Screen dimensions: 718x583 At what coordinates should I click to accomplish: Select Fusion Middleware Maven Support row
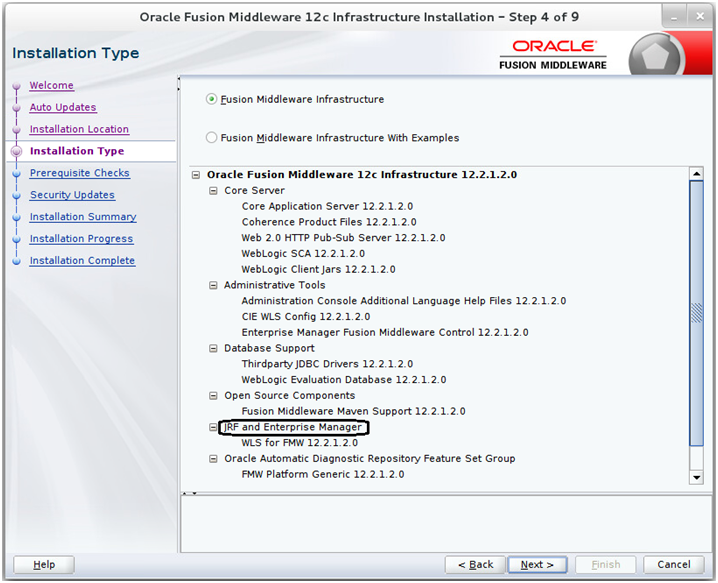[x=354, y=411]
